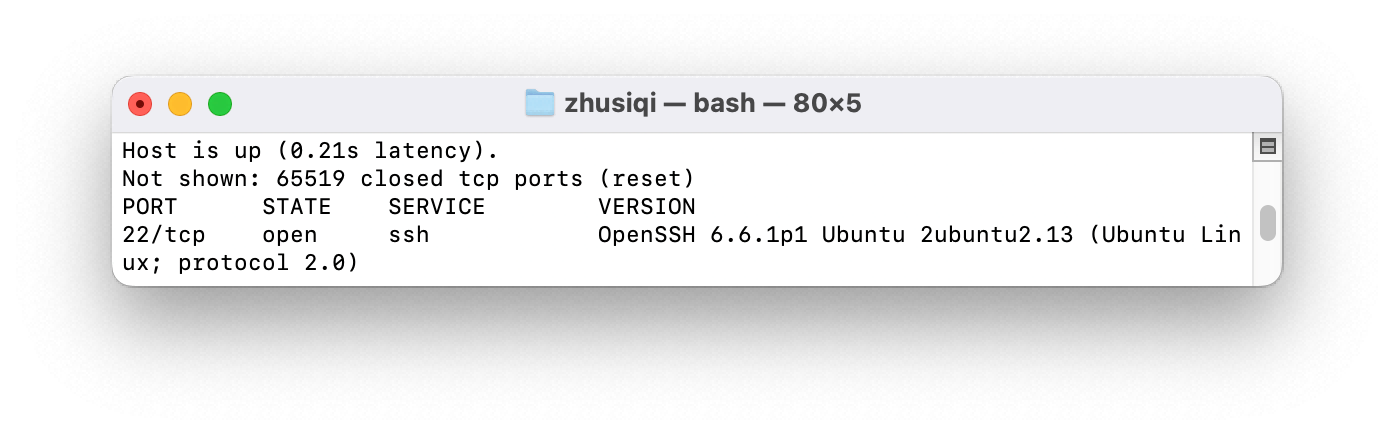The image size is (1394, 434).
Task: Minimize the terminal with yellow button
Action: [180, 103]
